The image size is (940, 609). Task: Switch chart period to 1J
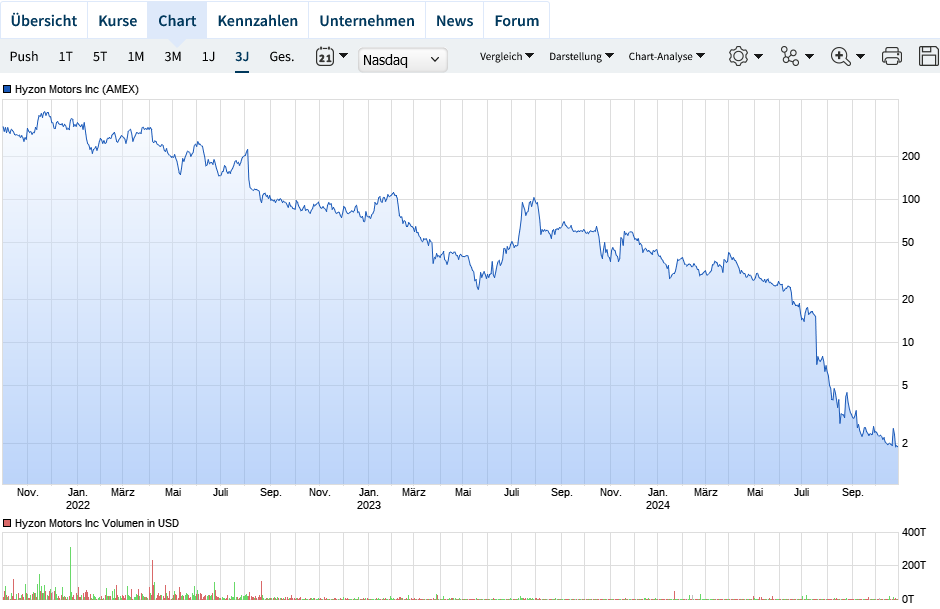[208, 57]
